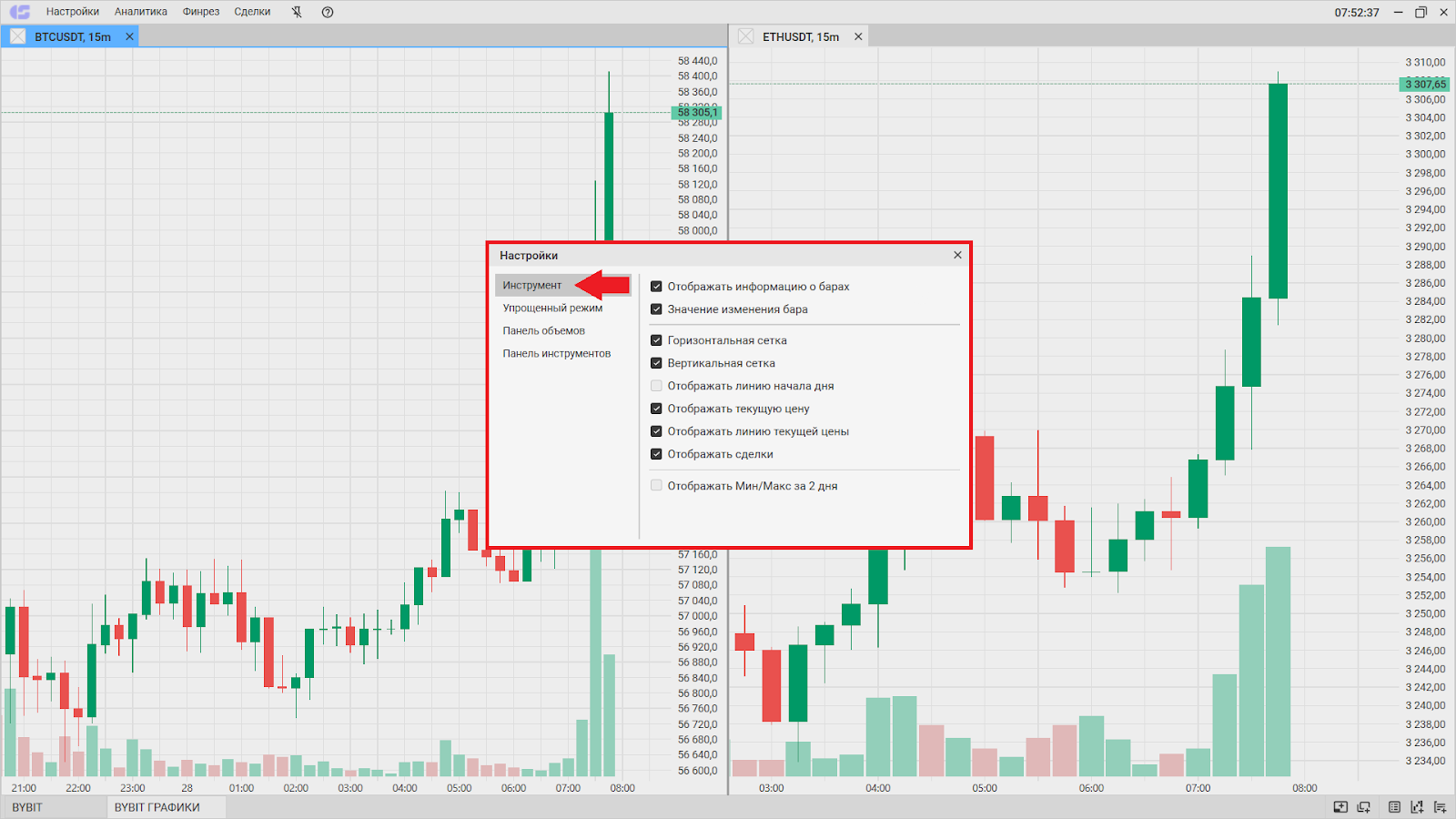Enable Отображать линию начала дня checkbox
The height and width of the screenshot is (819, 1456).
[x=656, y=385]
